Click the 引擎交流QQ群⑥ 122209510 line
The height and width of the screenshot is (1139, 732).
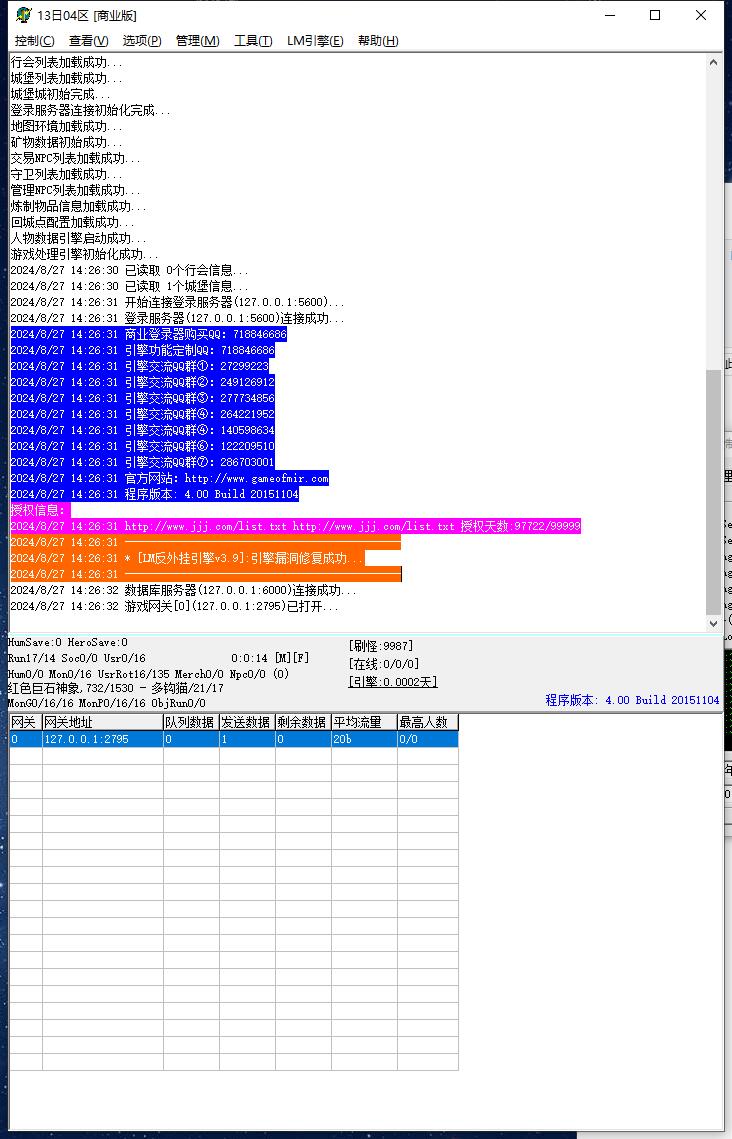(x=142, y=446)
